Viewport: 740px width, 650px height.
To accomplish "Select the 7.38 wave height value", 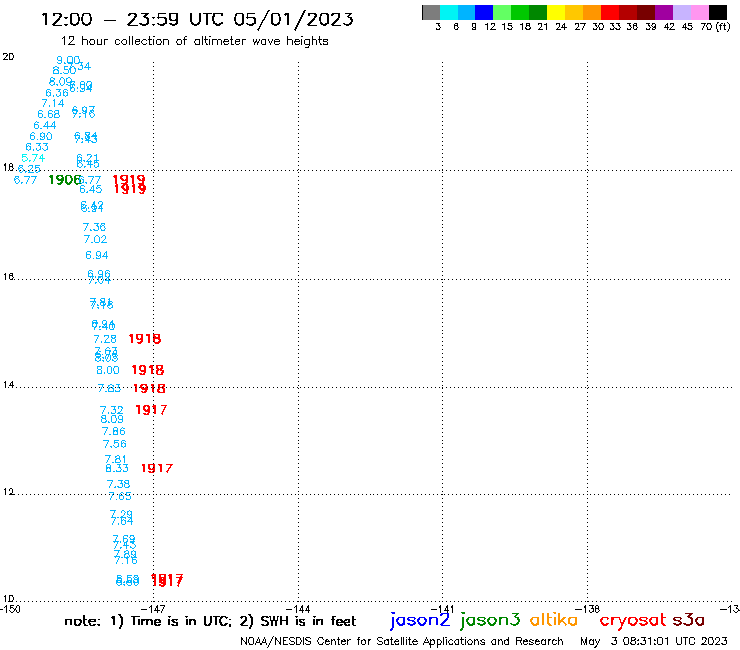I will tap(118, 484).
